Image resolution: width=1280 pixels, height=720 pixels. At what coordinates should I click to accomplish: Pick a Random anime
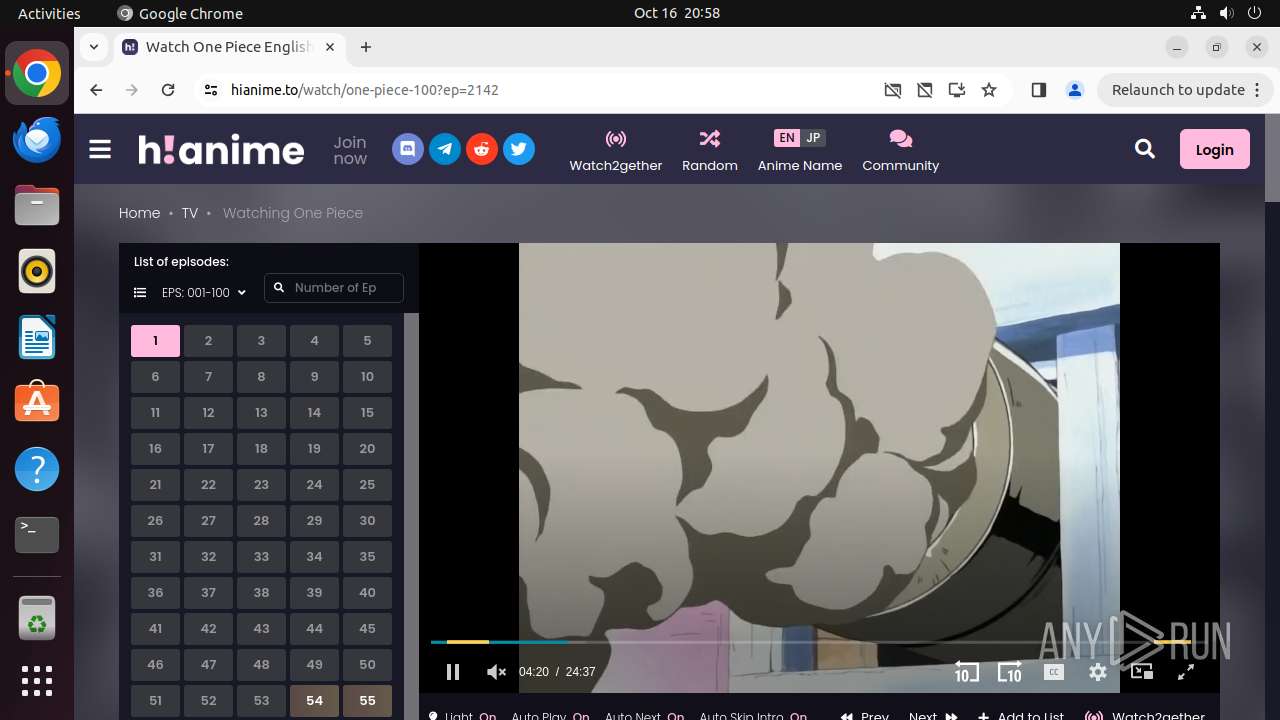pyautogui.click(x=710, y=150)
